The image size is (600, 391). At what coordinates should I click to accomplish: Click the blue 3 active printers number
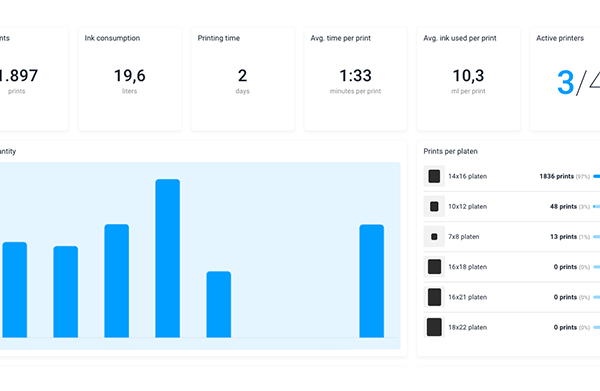coord(566,82)
